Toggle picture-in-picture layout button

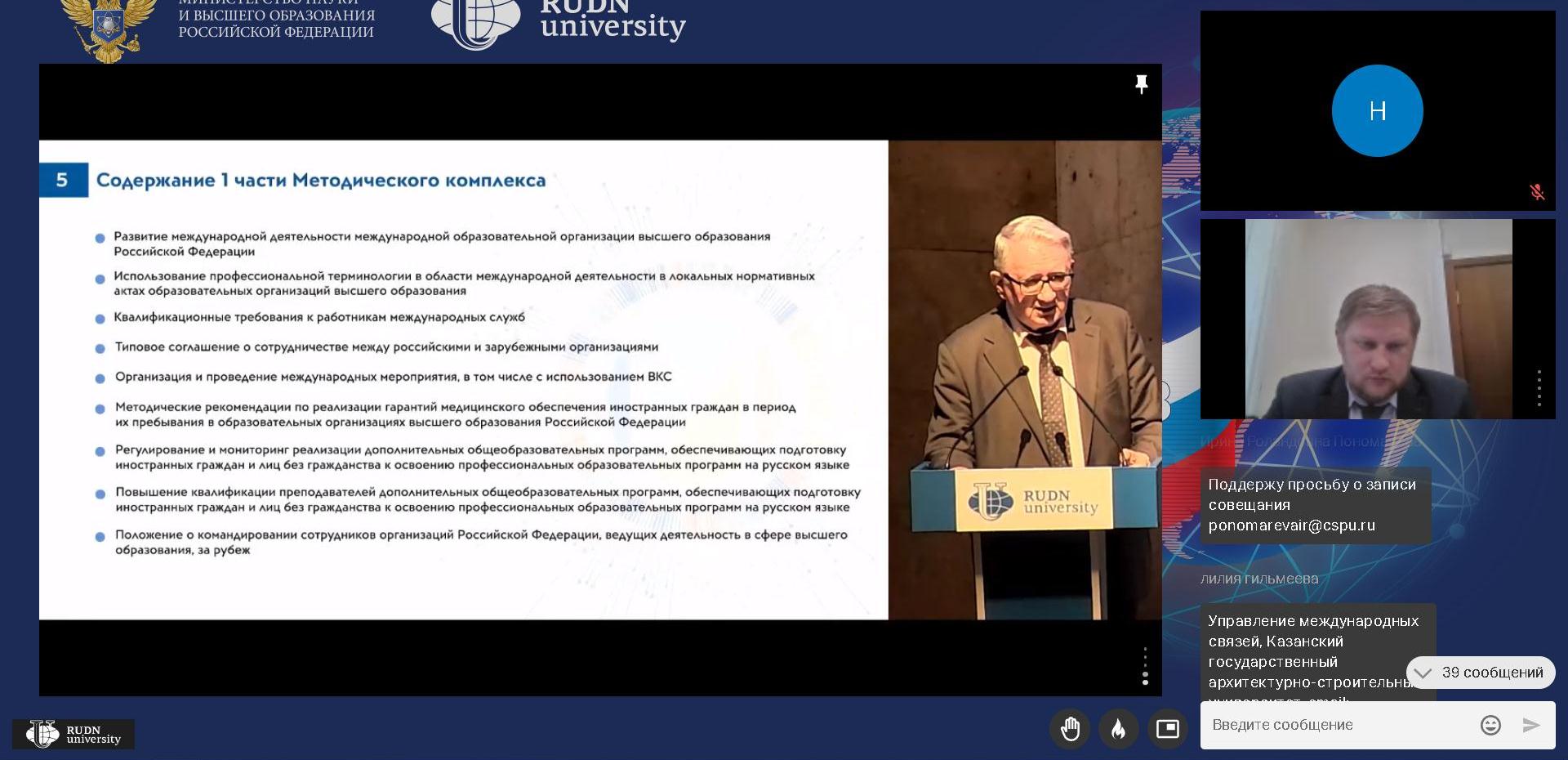1167,728
